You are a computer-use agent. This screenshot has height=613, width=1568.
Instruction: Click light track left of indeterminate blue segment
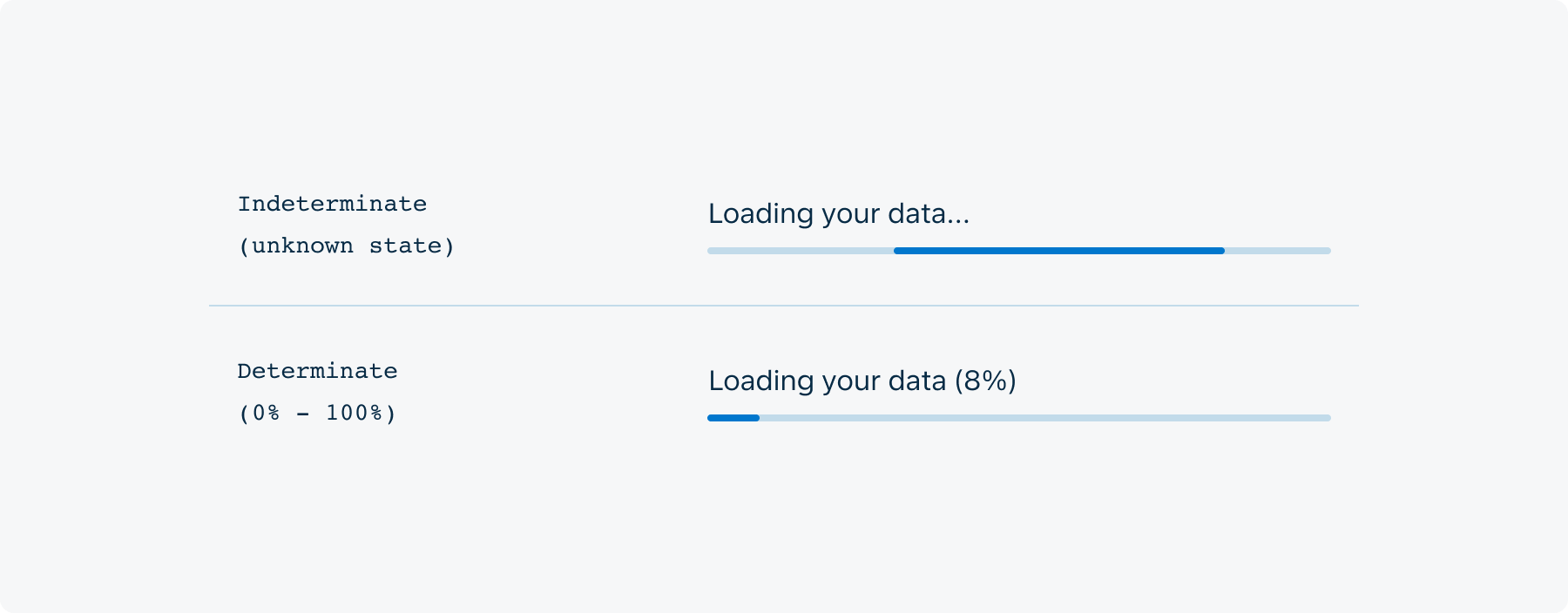[x=800, y=251]
